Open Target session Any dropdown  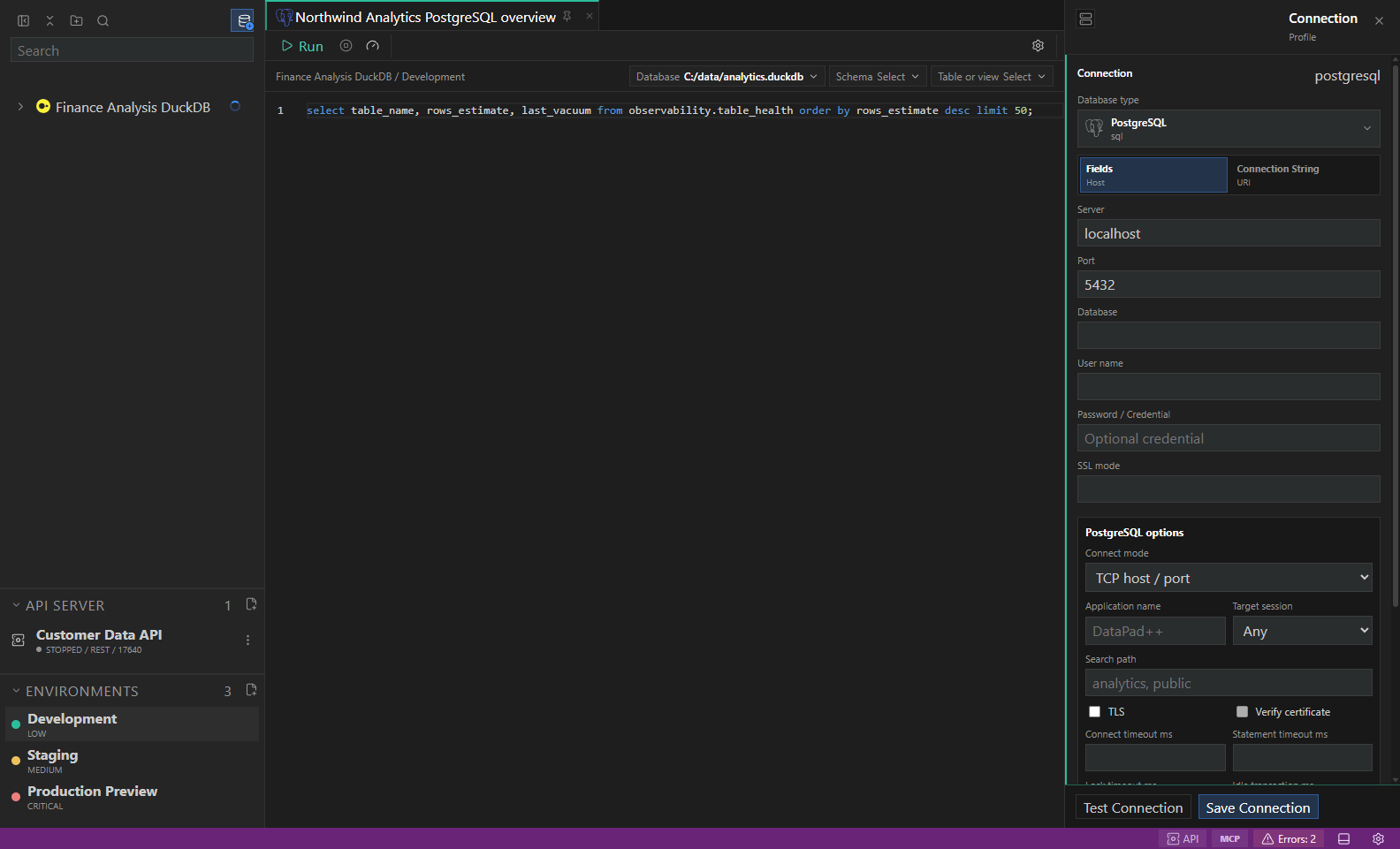(1303, 631)
